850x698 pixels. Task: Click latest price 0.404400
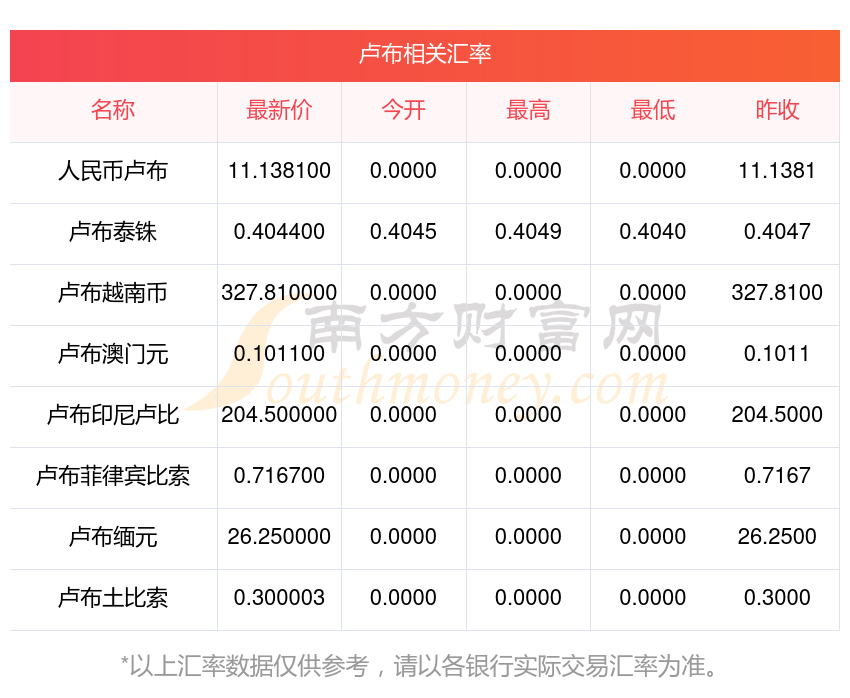[x=279, y=232]
